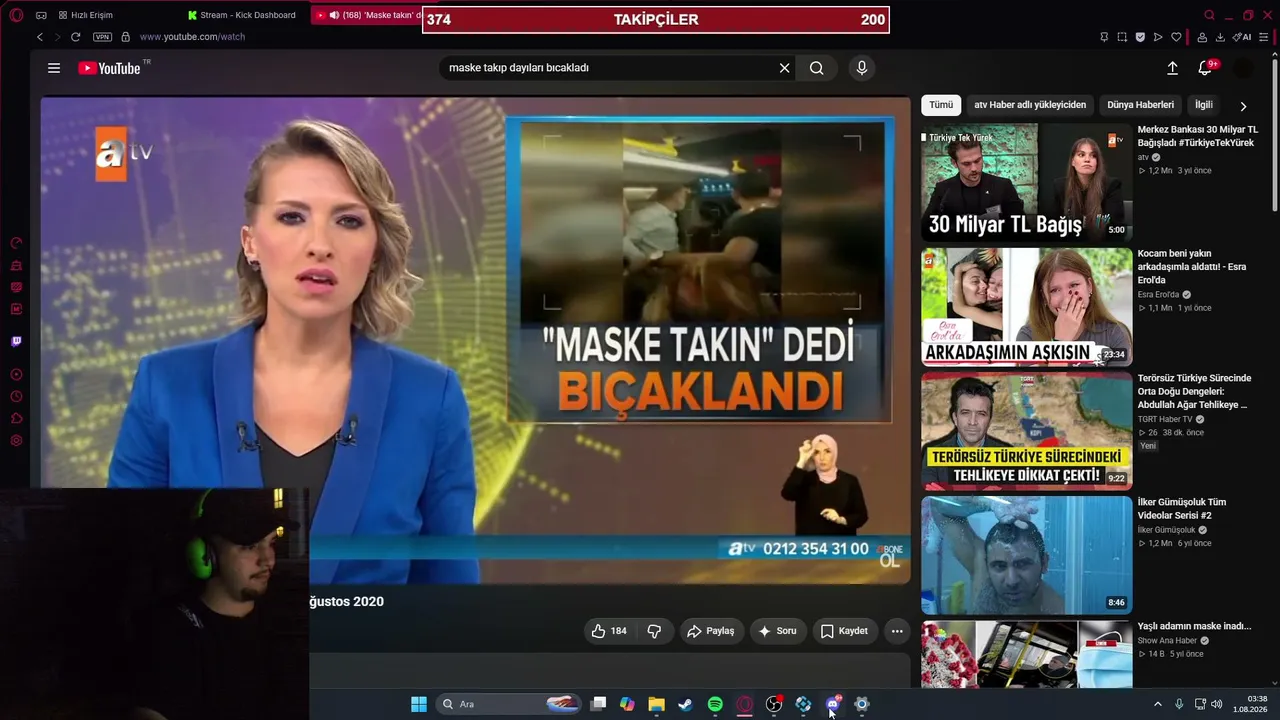Share the video using Paylaş
Screen dimensions: 1280x720
[712, 631]
